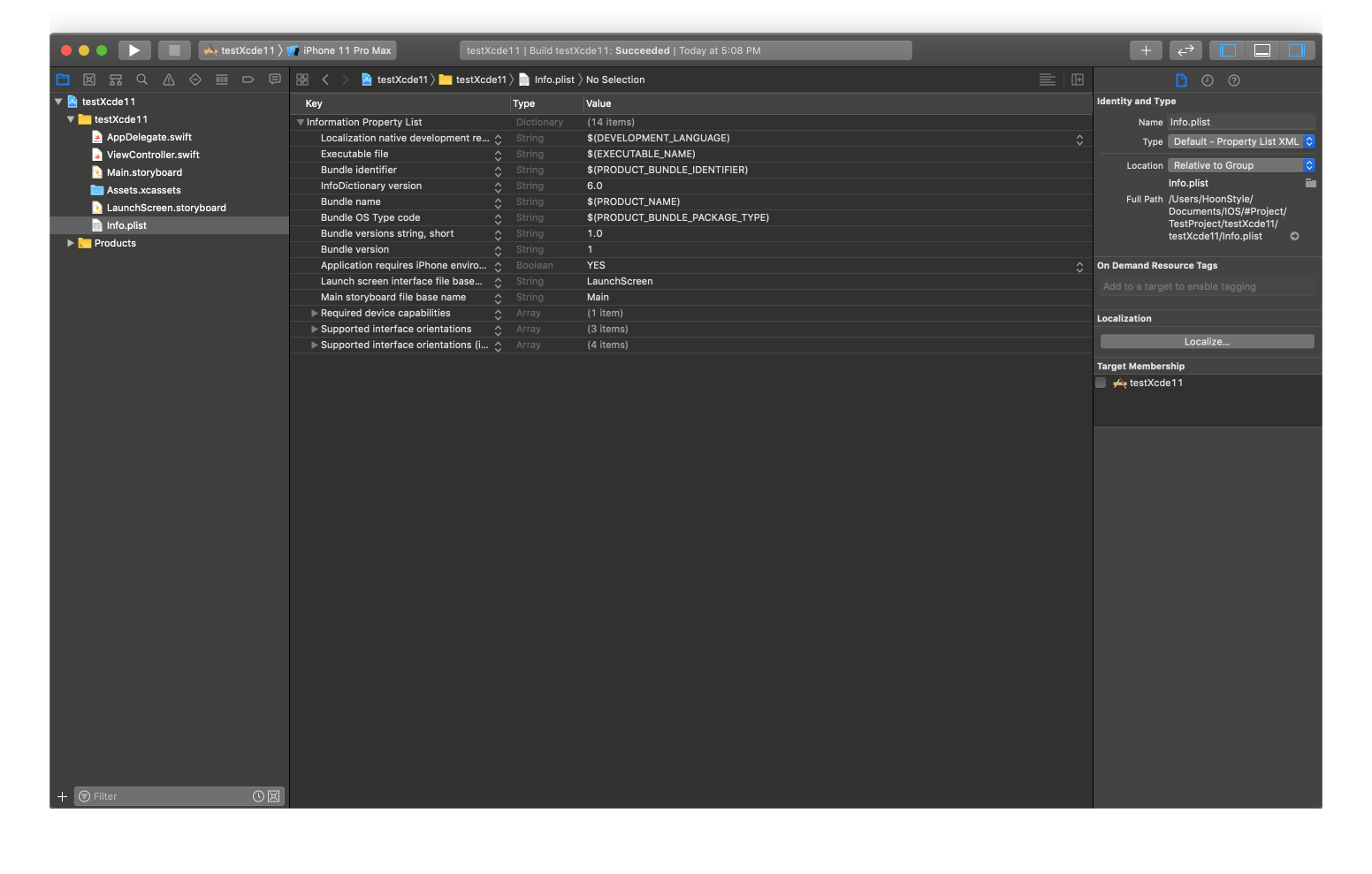Toggle the Inspectors panel visibility
This screenshot has width=1372, height=874.
tap(1297, 50)
